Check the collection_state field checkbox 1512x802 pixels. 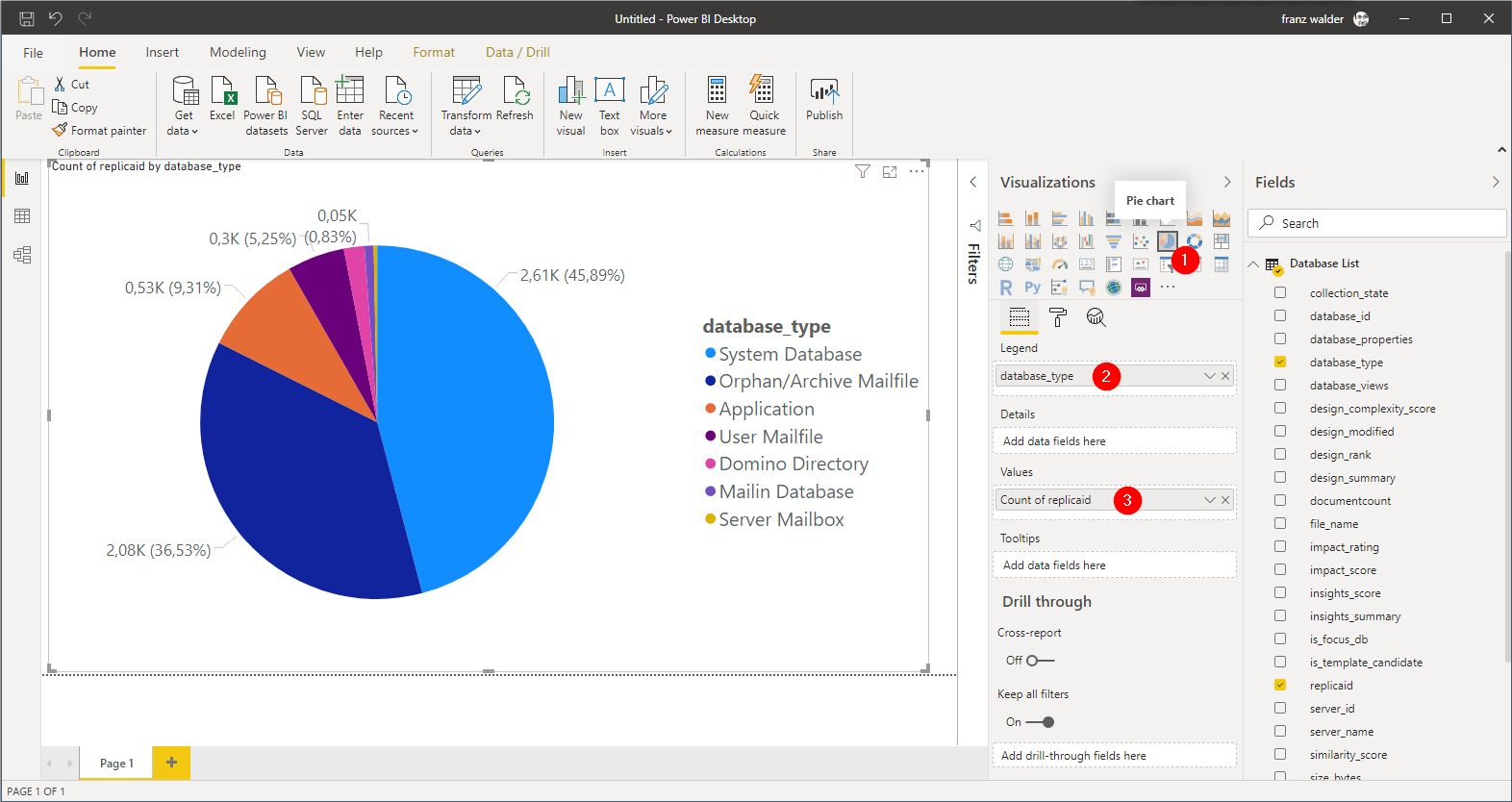(x=1280, y=292)
